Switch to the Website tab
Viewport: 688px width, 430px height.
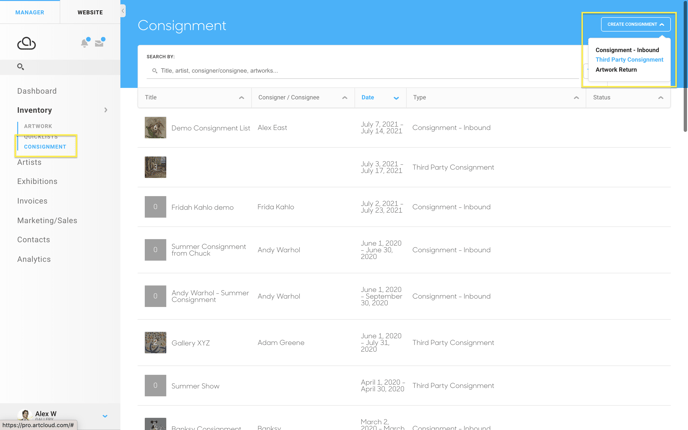[90, 12]
